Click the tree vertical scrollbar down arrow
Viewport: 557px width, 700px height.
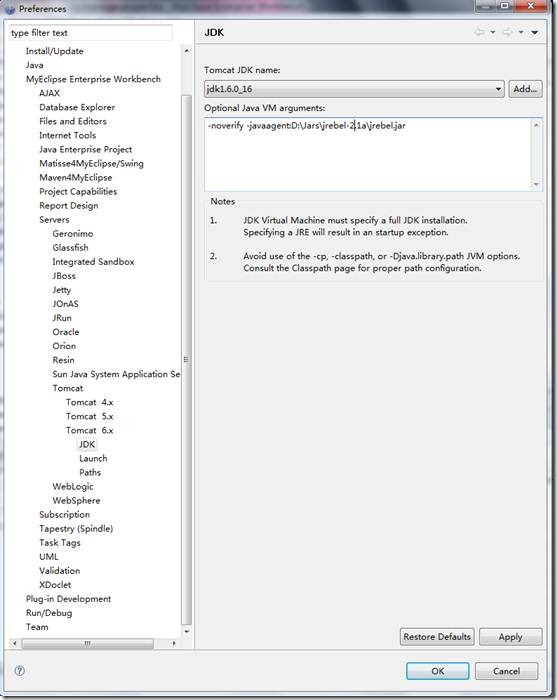click(x=187, y=631)
